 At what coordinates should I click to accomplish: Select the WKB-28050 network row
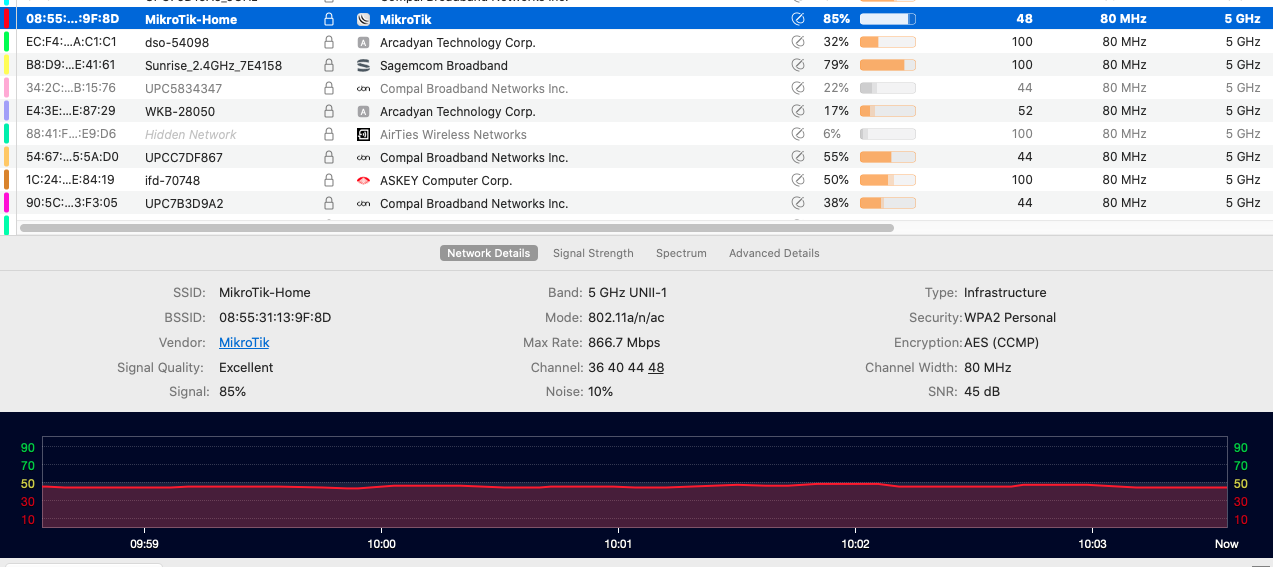(636, 111)
